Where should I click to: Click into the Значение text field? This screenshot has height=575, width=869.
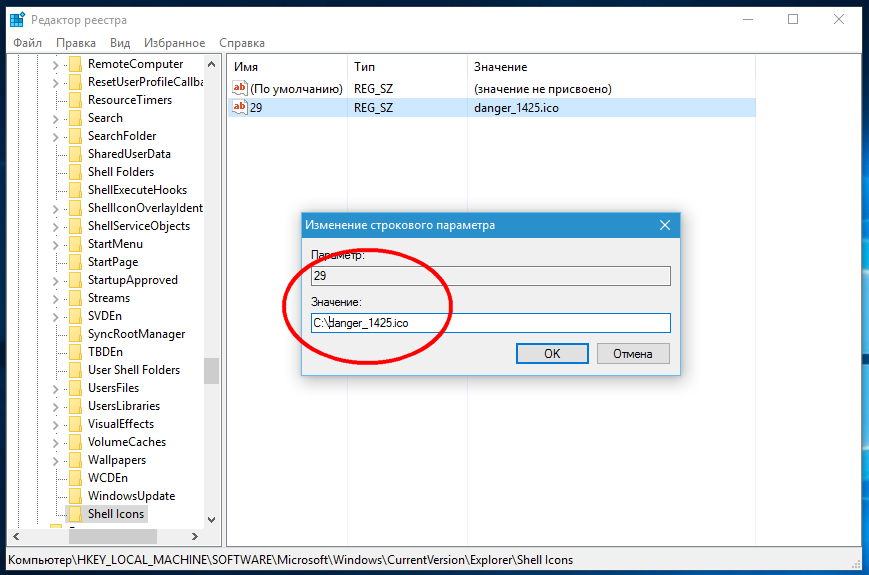490,323
